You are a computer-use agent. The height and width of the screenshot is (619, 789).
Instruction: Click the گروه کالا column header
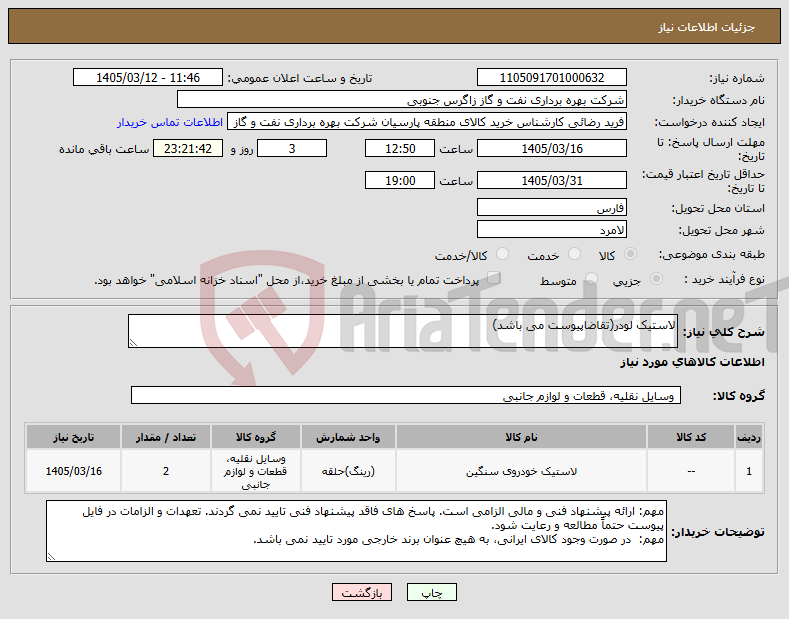[256, 437]
